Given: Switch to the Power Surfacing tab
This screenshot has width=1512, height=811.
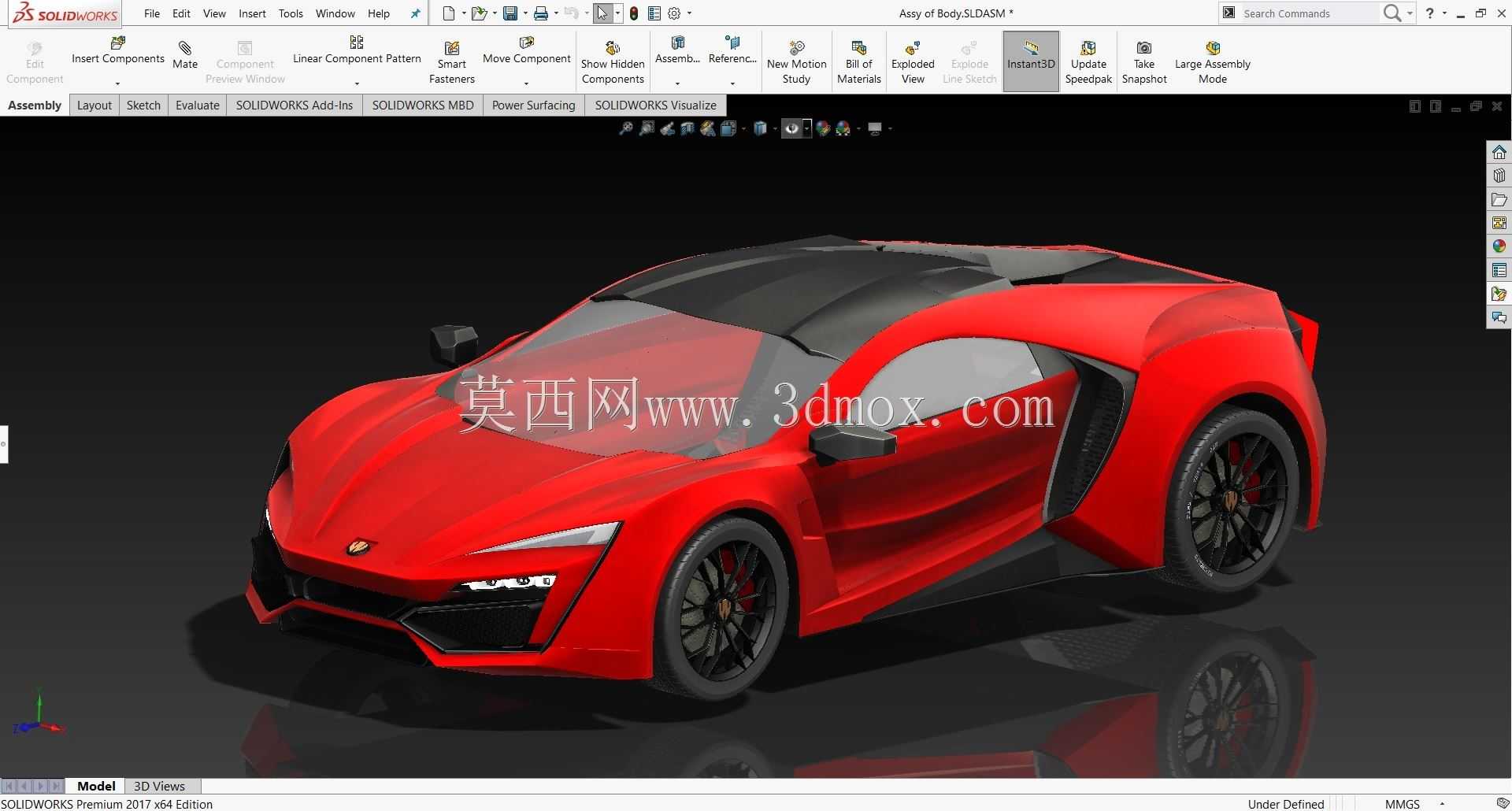Looking at the screenshot, I should pos(533,106).
